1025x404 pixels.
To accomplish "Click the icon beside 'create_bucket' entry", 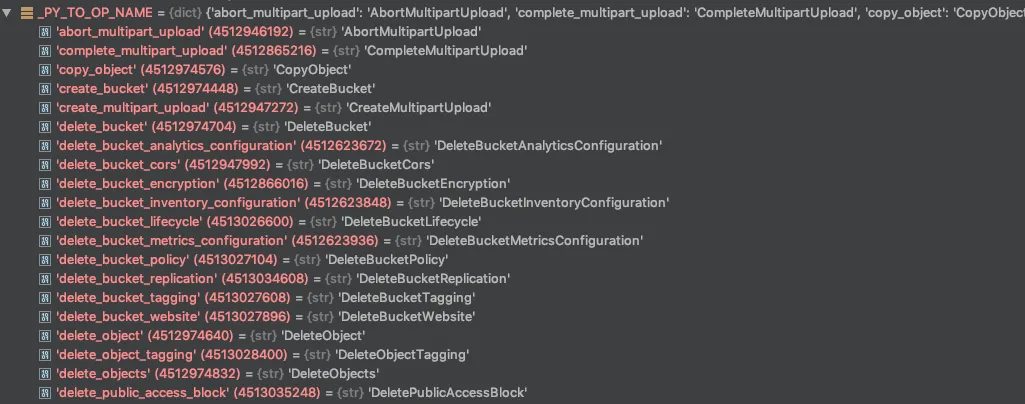I will click(45, 89).
